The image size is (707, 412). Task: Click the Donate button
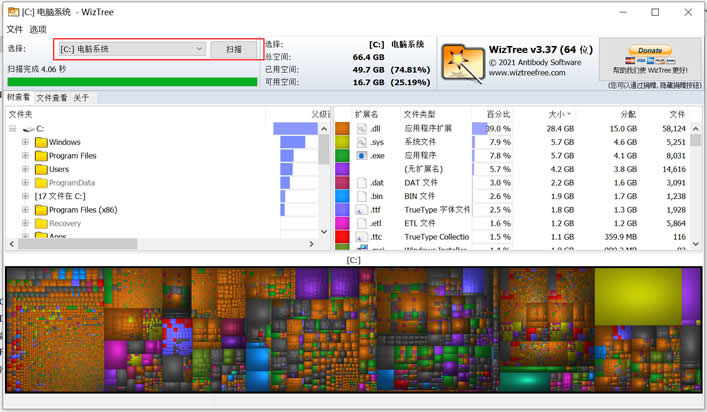650,50
